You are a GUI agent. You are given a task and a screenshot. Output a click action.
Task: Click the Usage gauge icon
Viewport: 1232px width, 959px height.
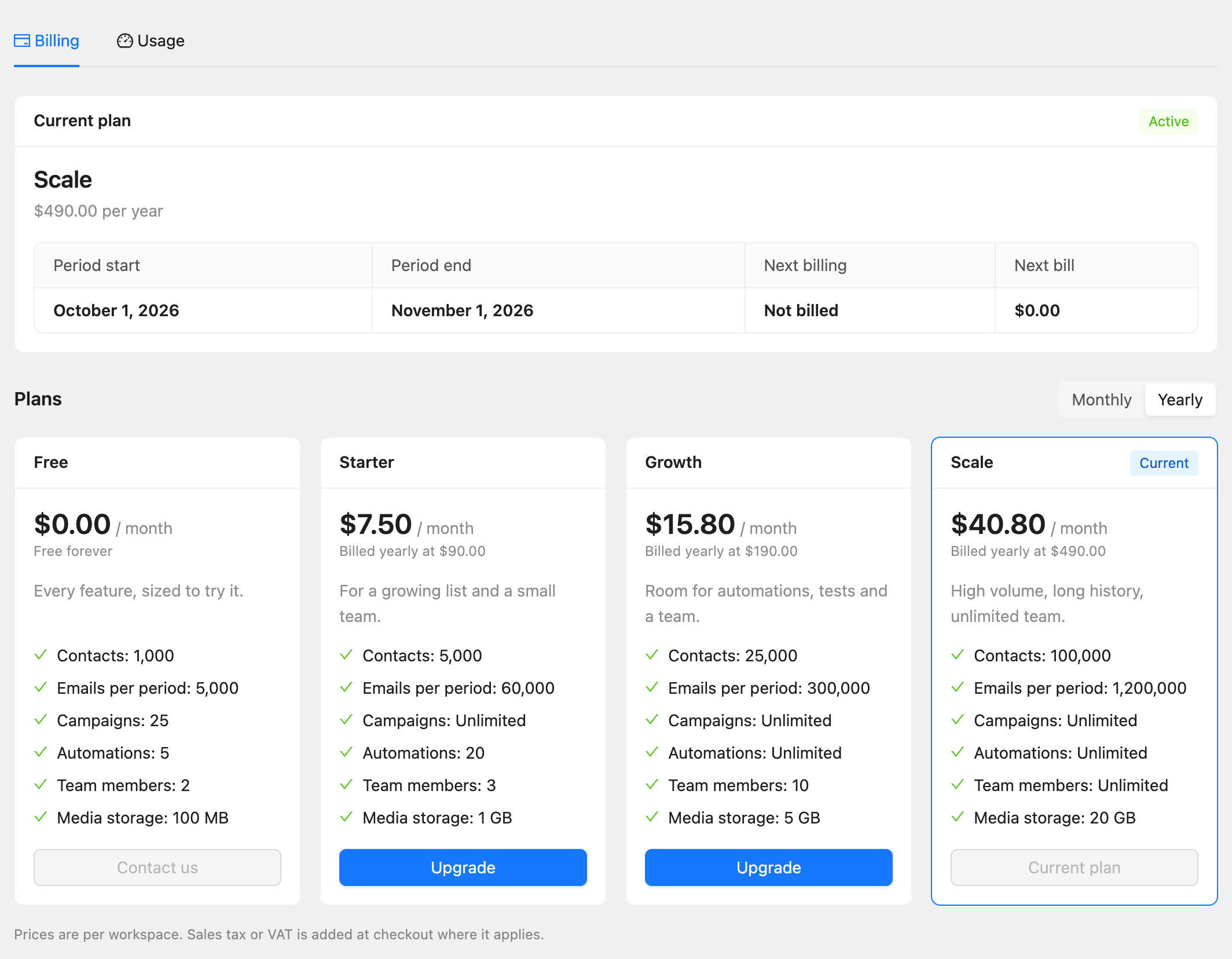pyautogui.click(x=124, y=41)
